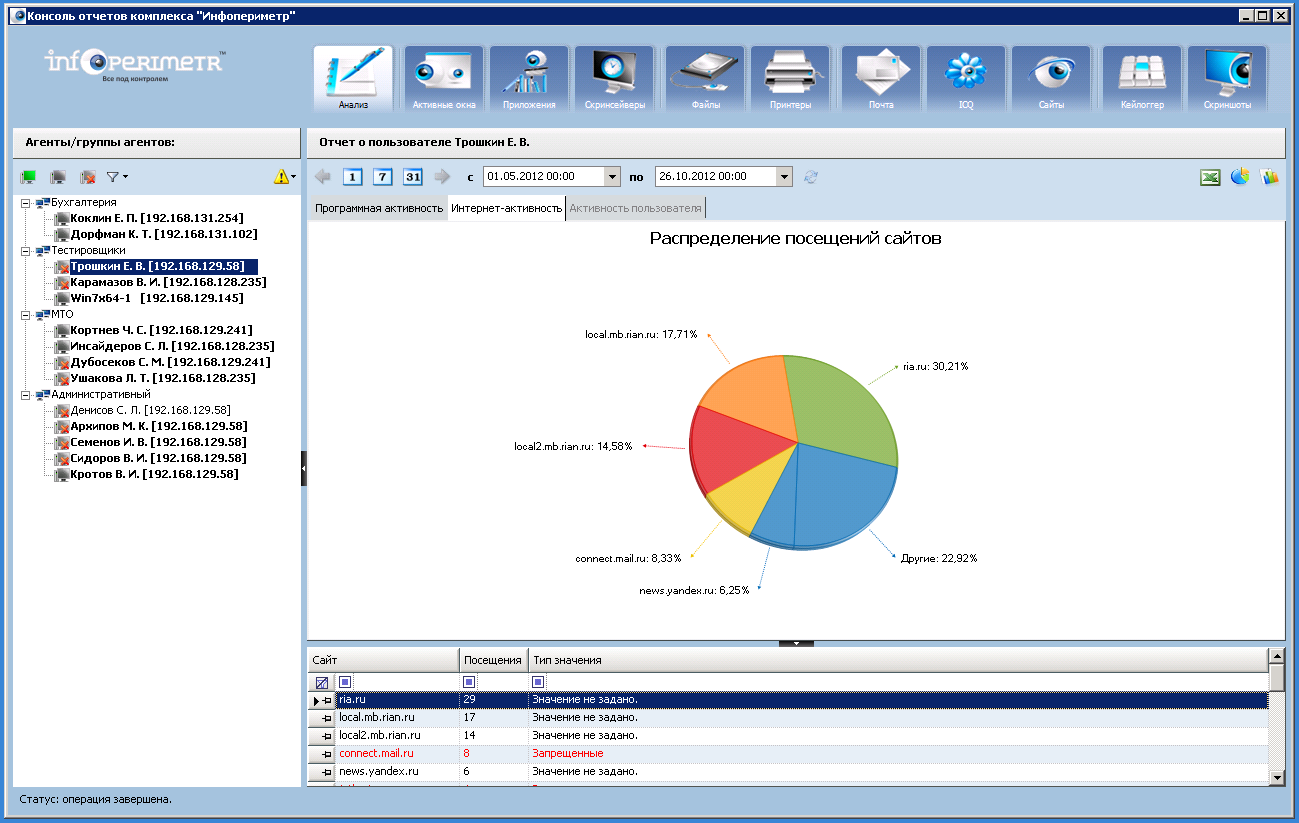The image size is (1299, 823).
Task: Open the Mail (Почта) section
Action: point(880,79)
